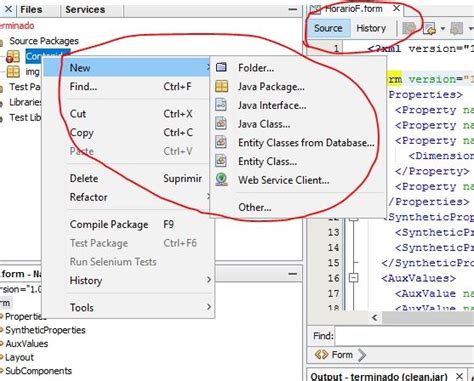474x381 pixels.
Task: Click line number 14 in the gutter
Action: pos(333,247)
